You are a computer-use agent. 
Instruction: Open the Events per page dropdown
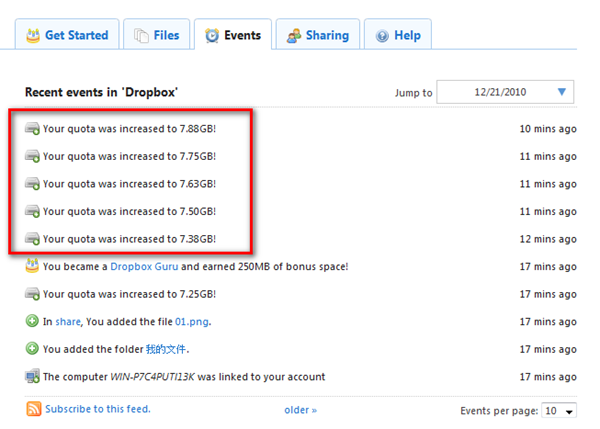pyautogui.click(x=559, y=411)
